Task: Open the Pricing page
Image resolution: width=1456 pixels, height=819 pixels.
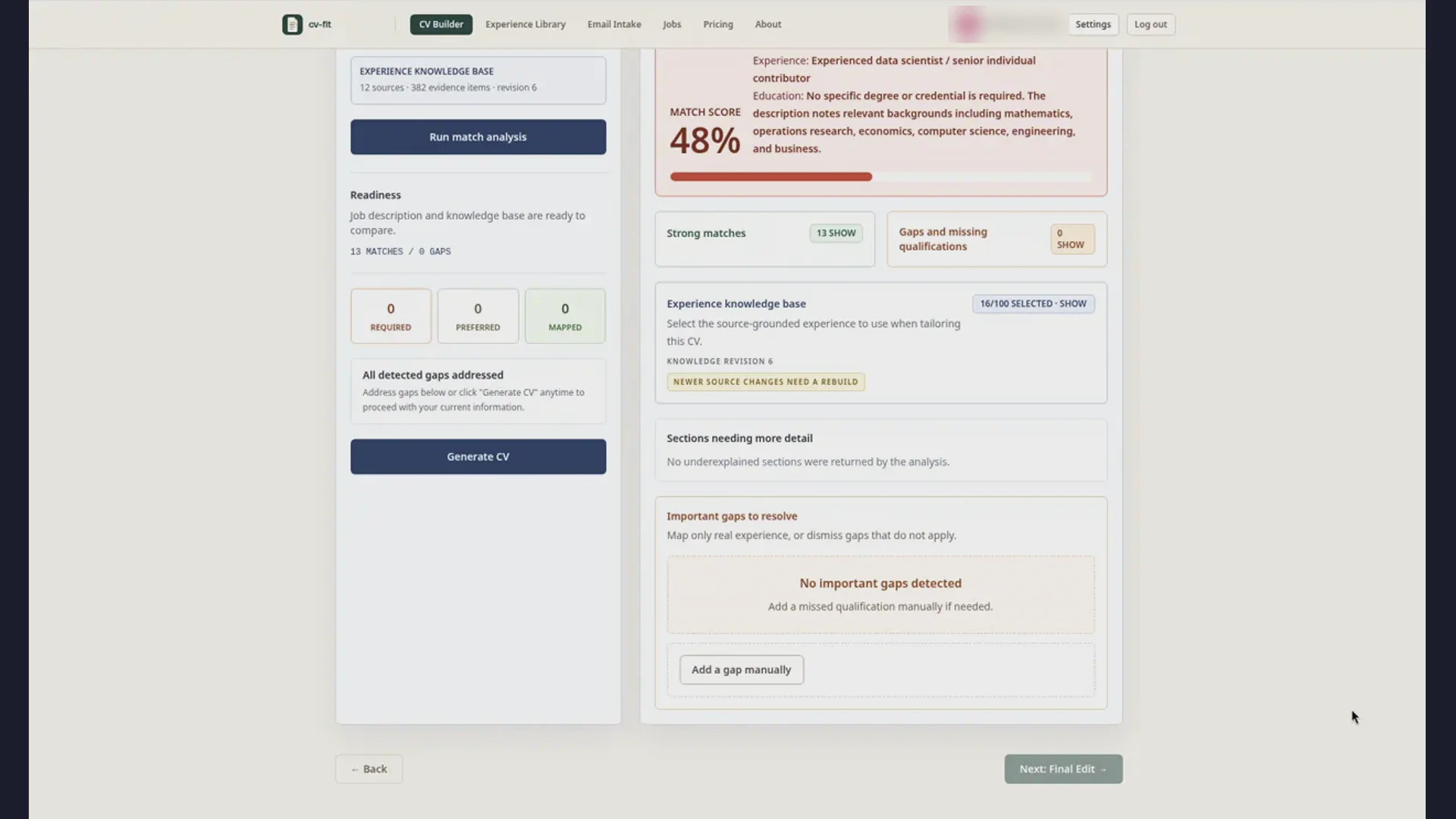Action: (x=718, y=24)
